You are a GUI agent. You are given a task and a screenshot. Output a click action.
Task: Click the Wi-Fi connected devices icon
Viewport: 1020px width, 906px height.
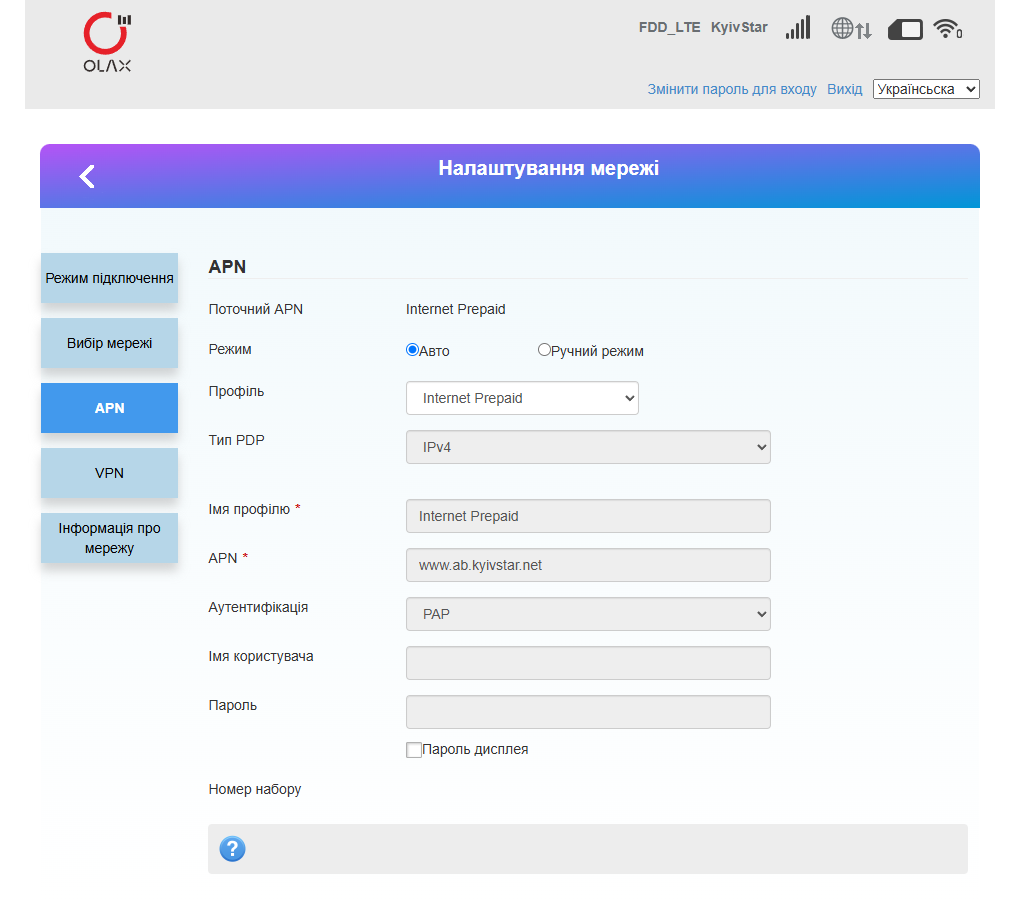pyautogui.click(x=948, y=29)
